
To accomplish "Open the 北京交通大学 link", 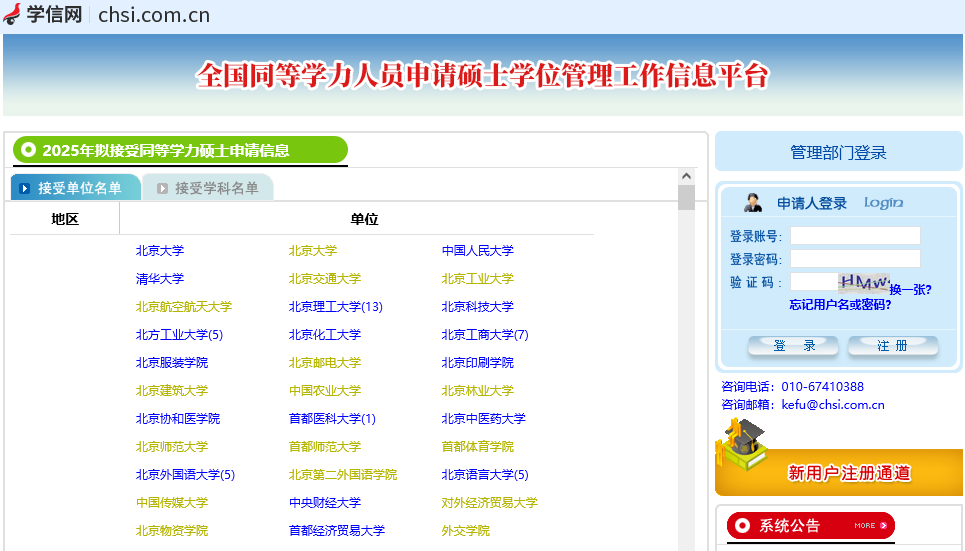I will [325, 278].
